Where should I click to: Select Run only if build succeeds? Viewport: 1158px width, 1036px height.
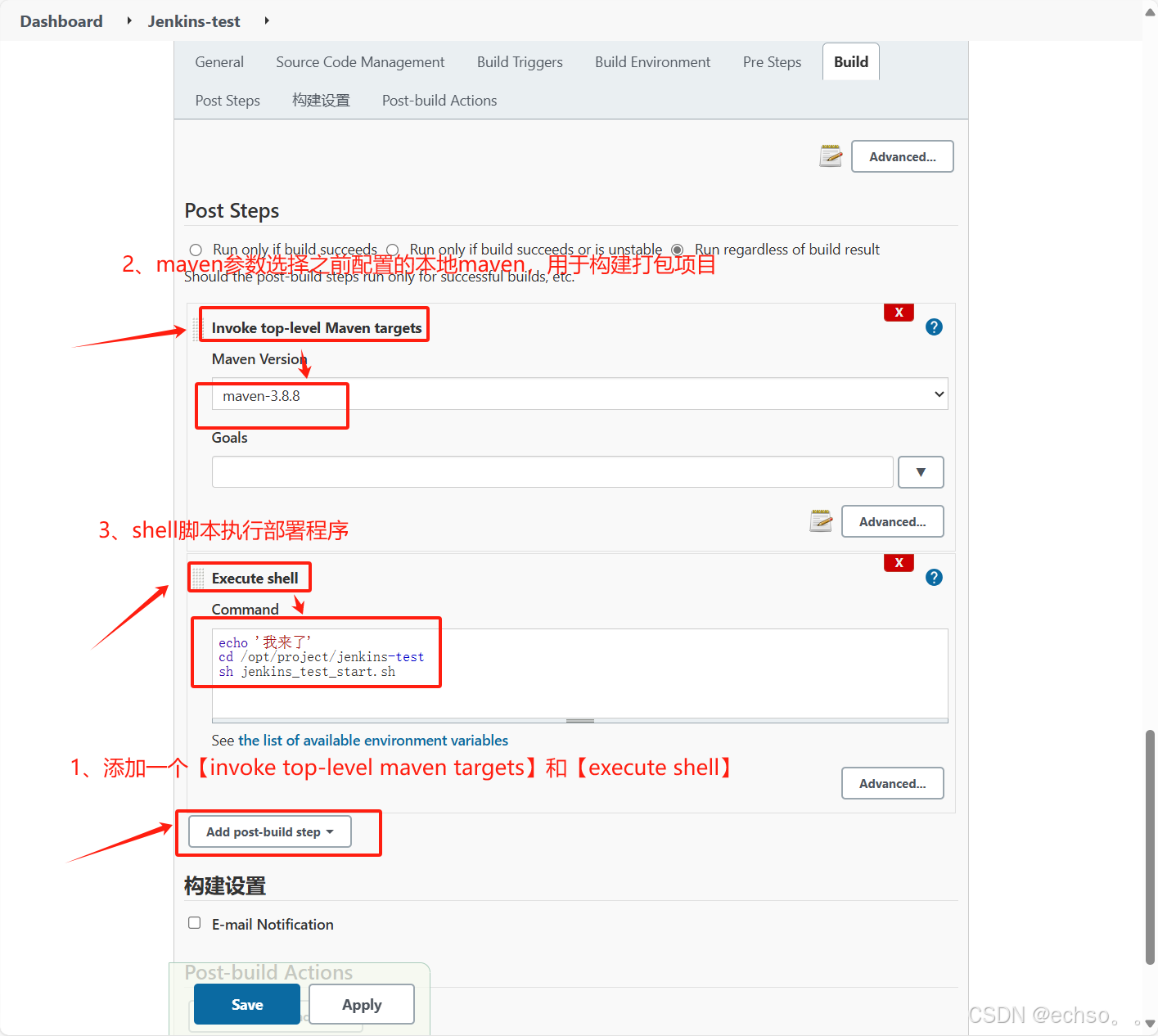tap(196, 250)
